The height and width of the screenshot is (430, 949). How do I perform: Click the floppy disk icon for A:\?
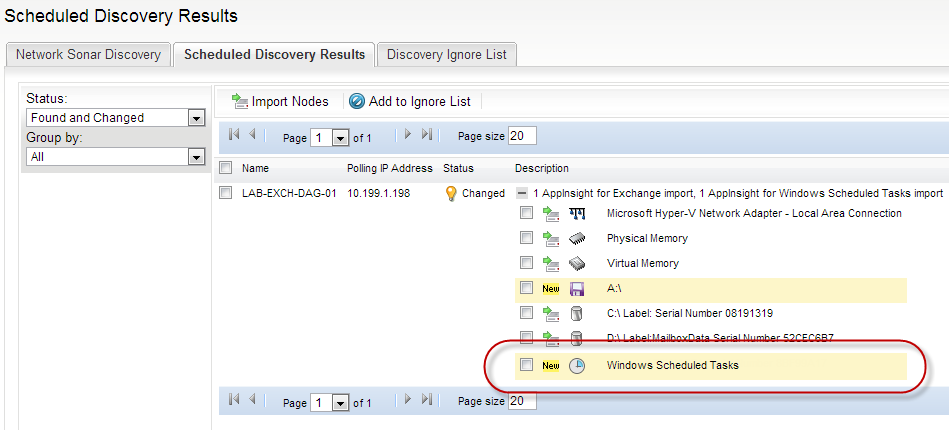pyautogui.click(x=577, y=289)
